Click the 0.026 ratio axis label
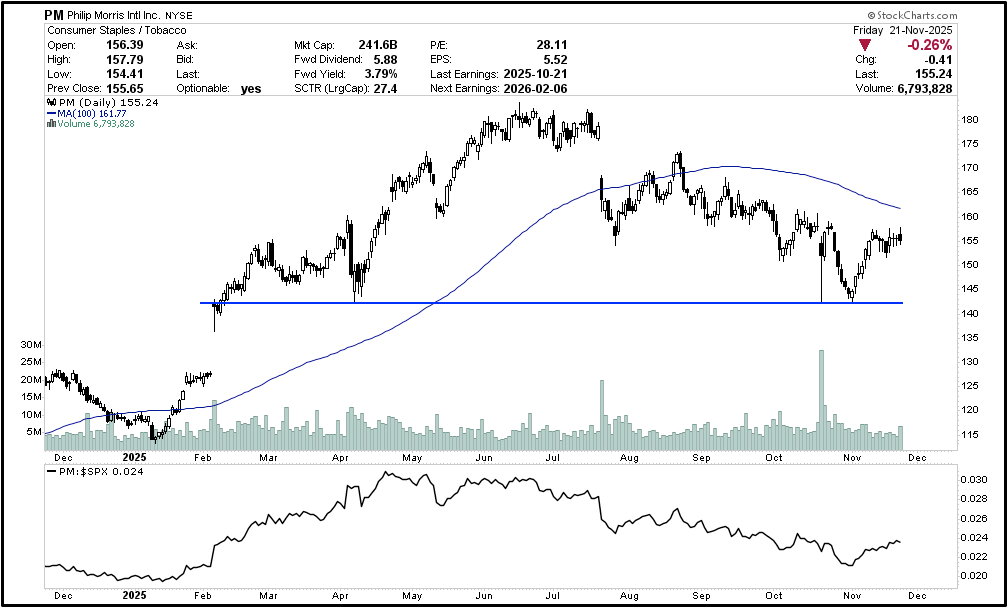The height and width of the screenshot is (608, 1008). [975, 519]
